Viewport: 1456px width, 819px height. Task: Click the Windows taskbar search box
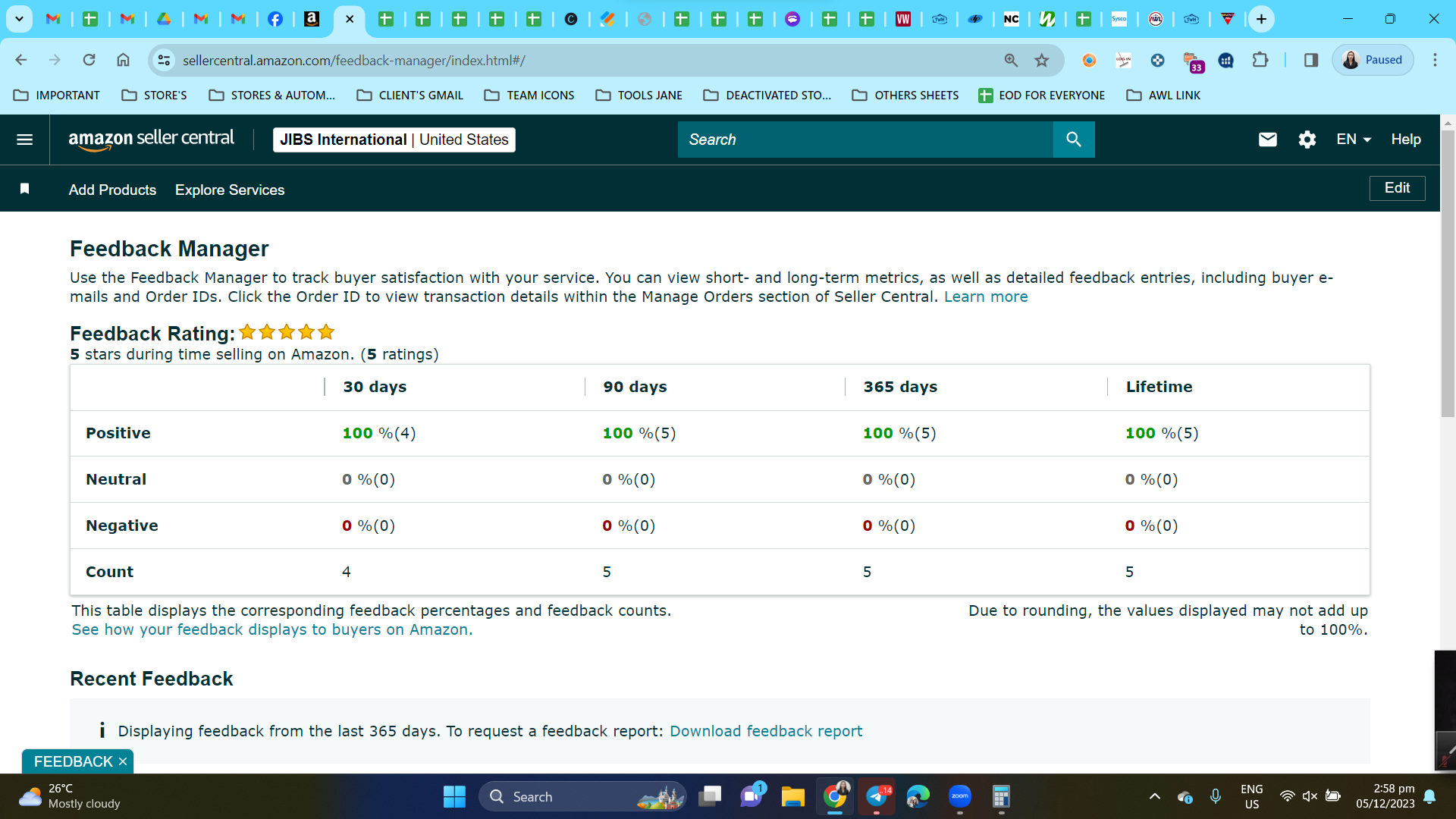[582, 796]
